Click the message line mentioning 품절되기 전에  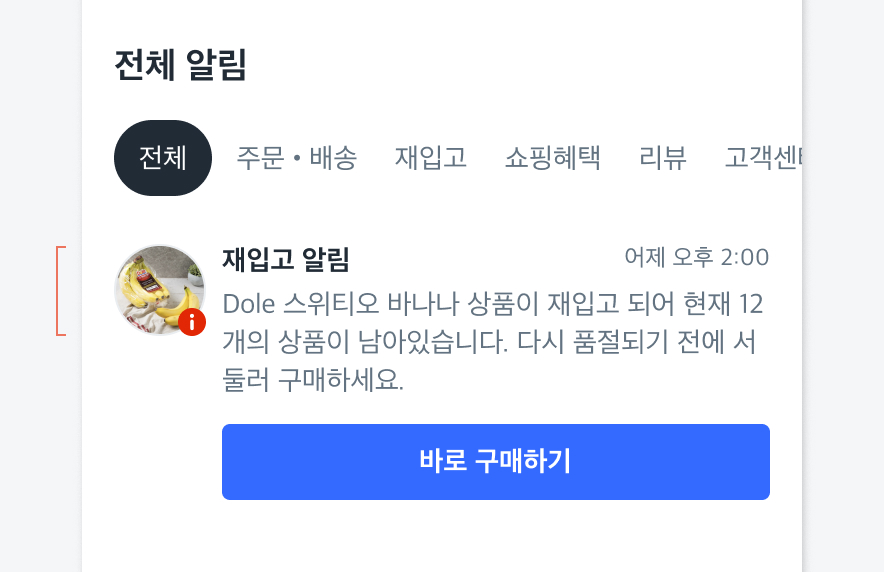tap(488, 342)
